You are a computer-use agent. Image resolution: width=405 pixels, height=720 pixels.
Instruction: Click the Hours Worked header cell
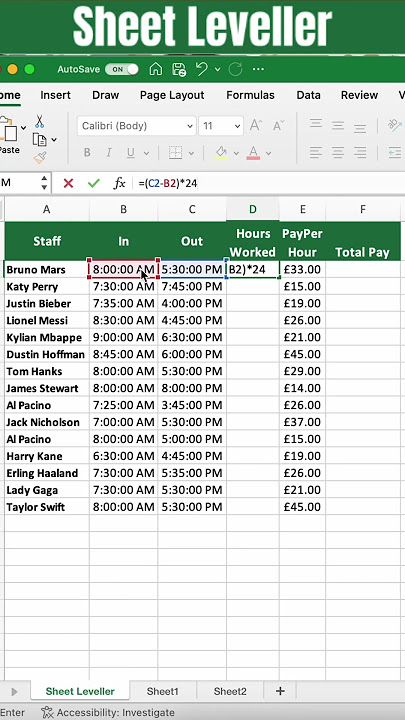click(x=253, y=242)
